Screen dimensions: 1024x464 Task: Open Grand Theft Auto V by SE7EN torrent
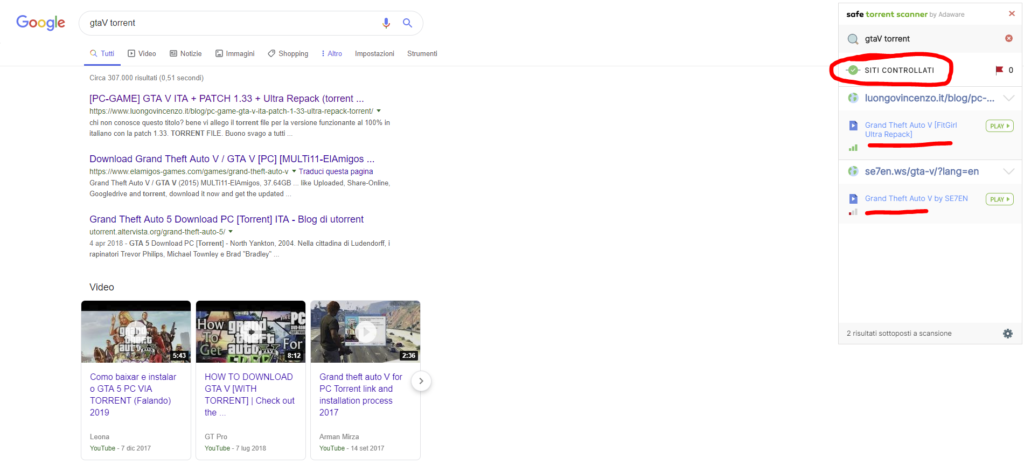[x=916, y=198]
